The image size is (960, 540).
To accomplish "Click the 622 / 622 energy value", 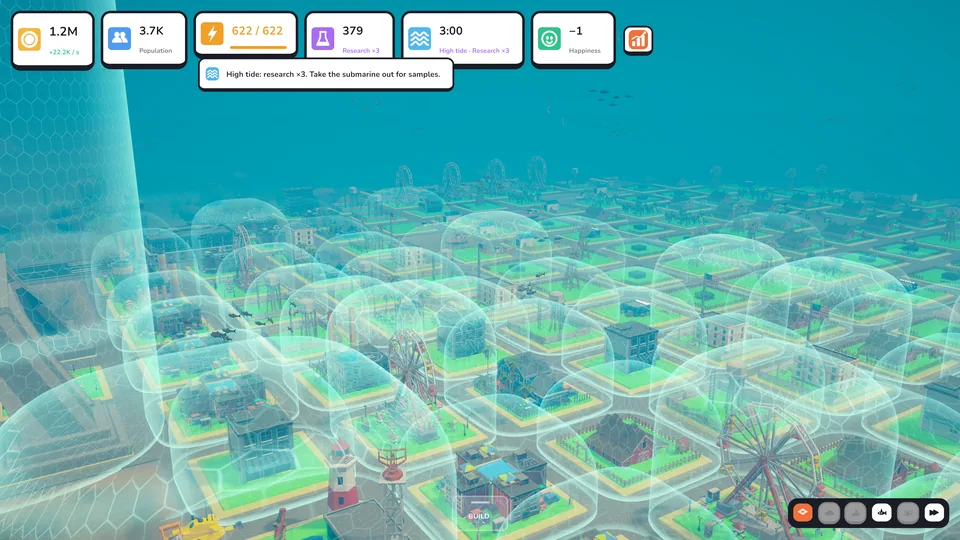I will [257, 31].
